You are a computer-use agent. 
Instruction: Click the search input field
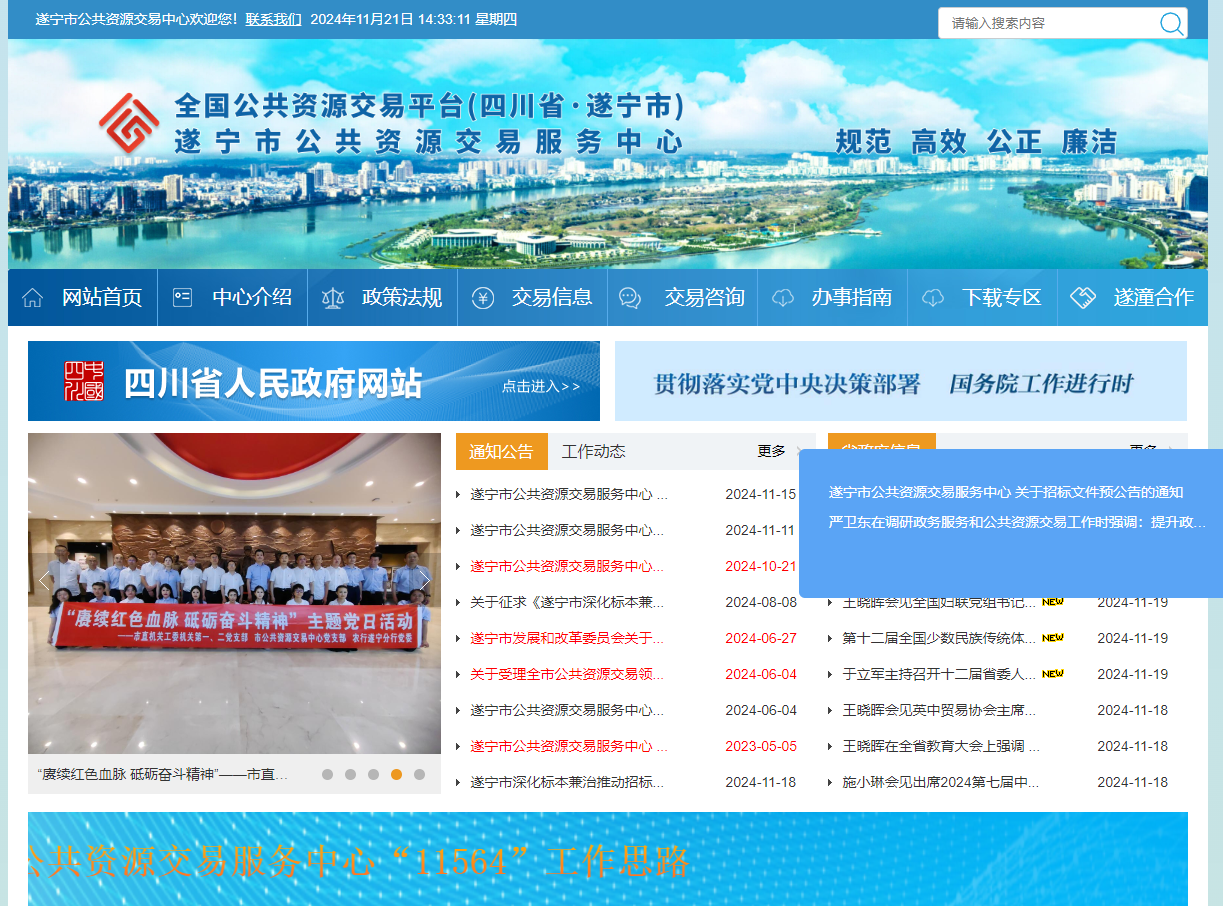(x=1045, y=23)
